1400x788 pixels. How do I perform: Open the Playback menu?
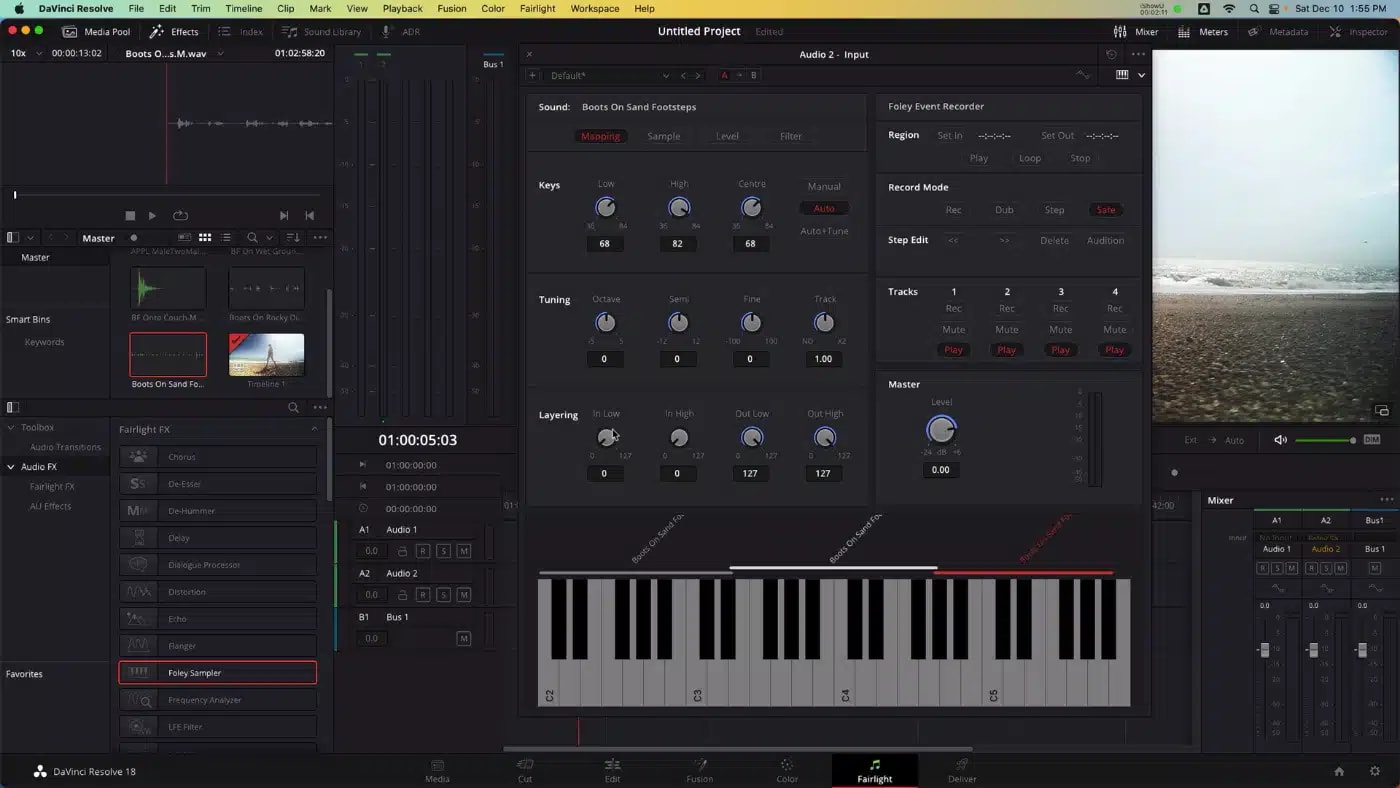pos(402,8)
